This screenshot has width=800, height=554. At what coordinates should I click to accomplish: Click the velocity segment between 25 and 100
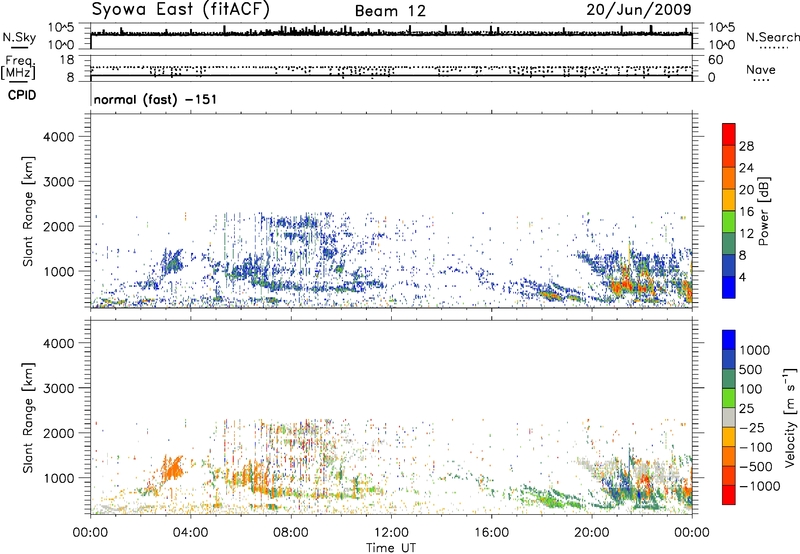point(729,398)
